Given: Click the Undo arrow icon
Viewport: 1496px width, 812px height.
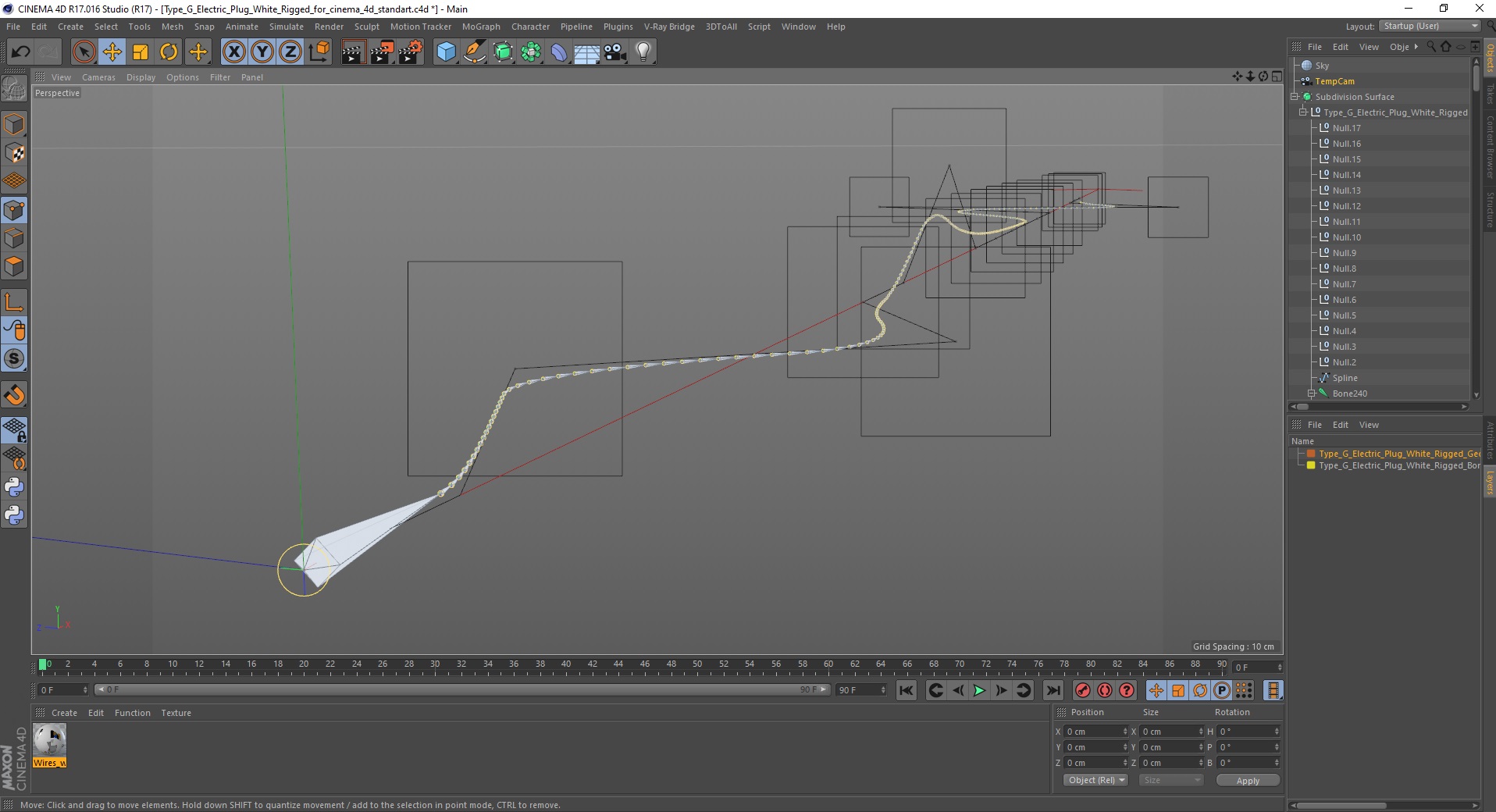Looking at the screenshot, I should point(20,52).
